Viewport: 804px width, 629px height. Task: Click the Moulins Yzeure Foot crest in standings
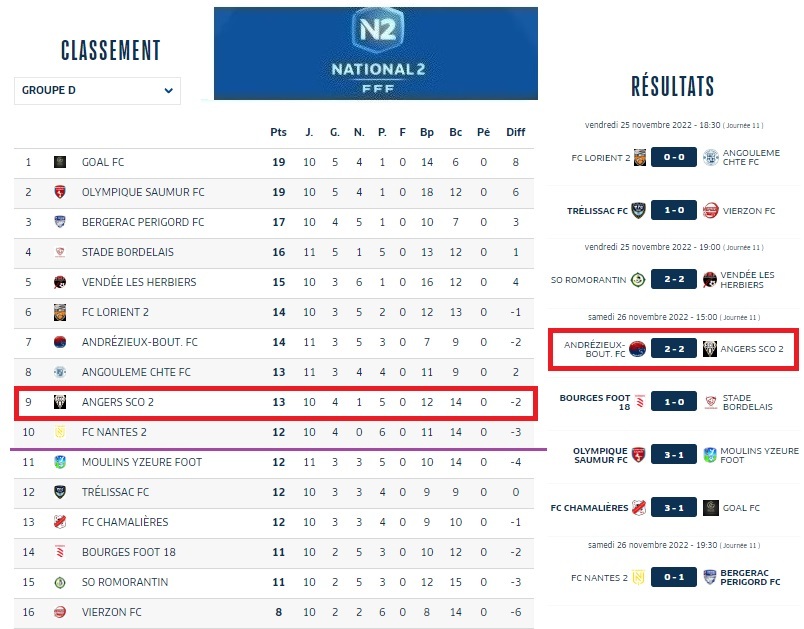pos(60,462)
